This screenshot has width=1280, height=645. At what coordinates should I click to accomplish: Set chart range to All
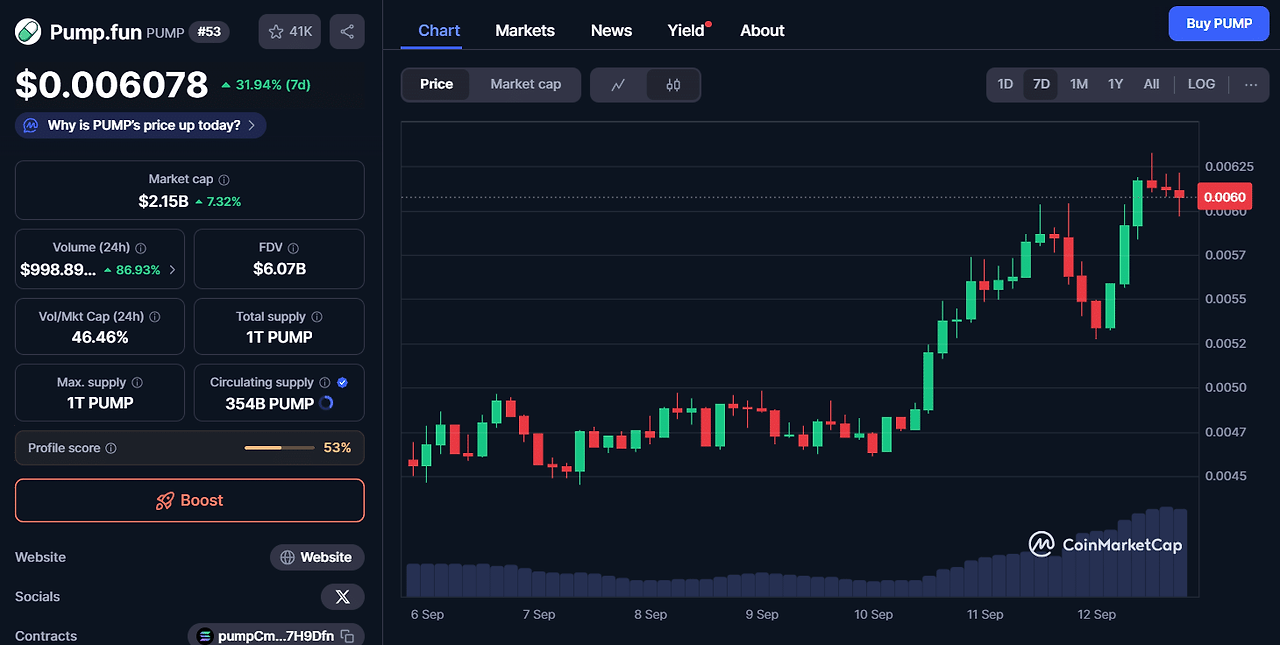coord(1151,84)
